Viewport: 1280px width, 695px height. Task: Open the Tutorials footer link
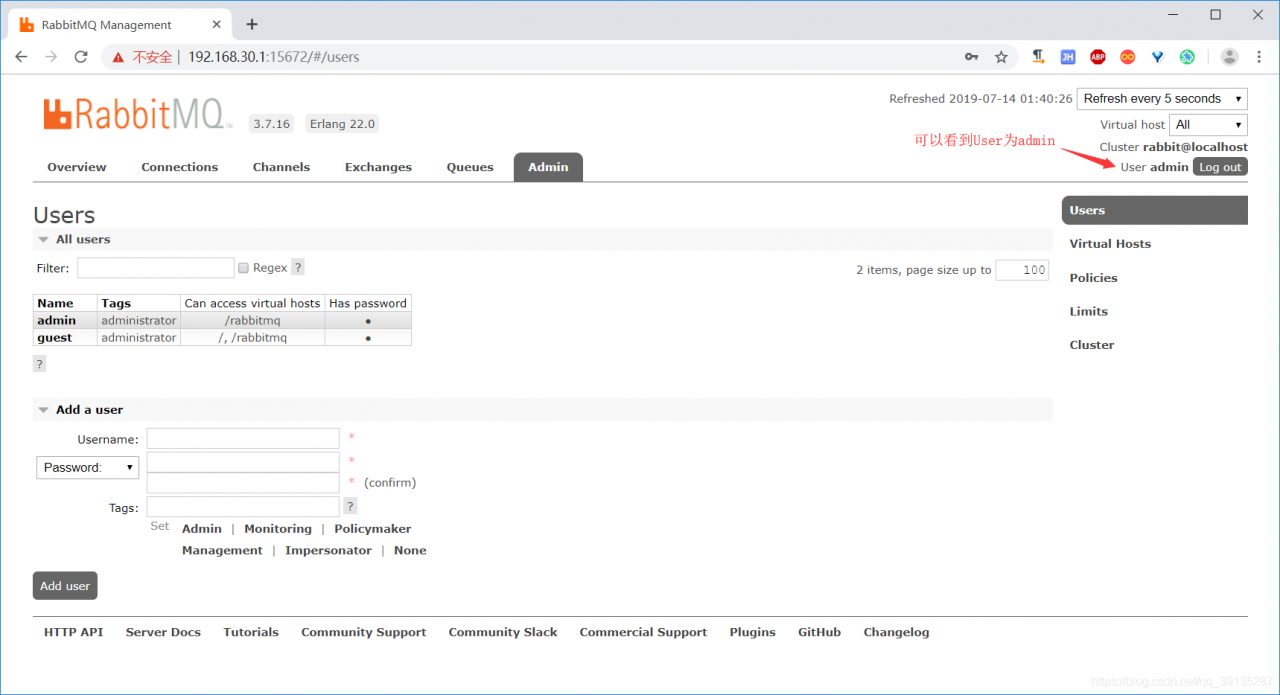pos(251,632)
